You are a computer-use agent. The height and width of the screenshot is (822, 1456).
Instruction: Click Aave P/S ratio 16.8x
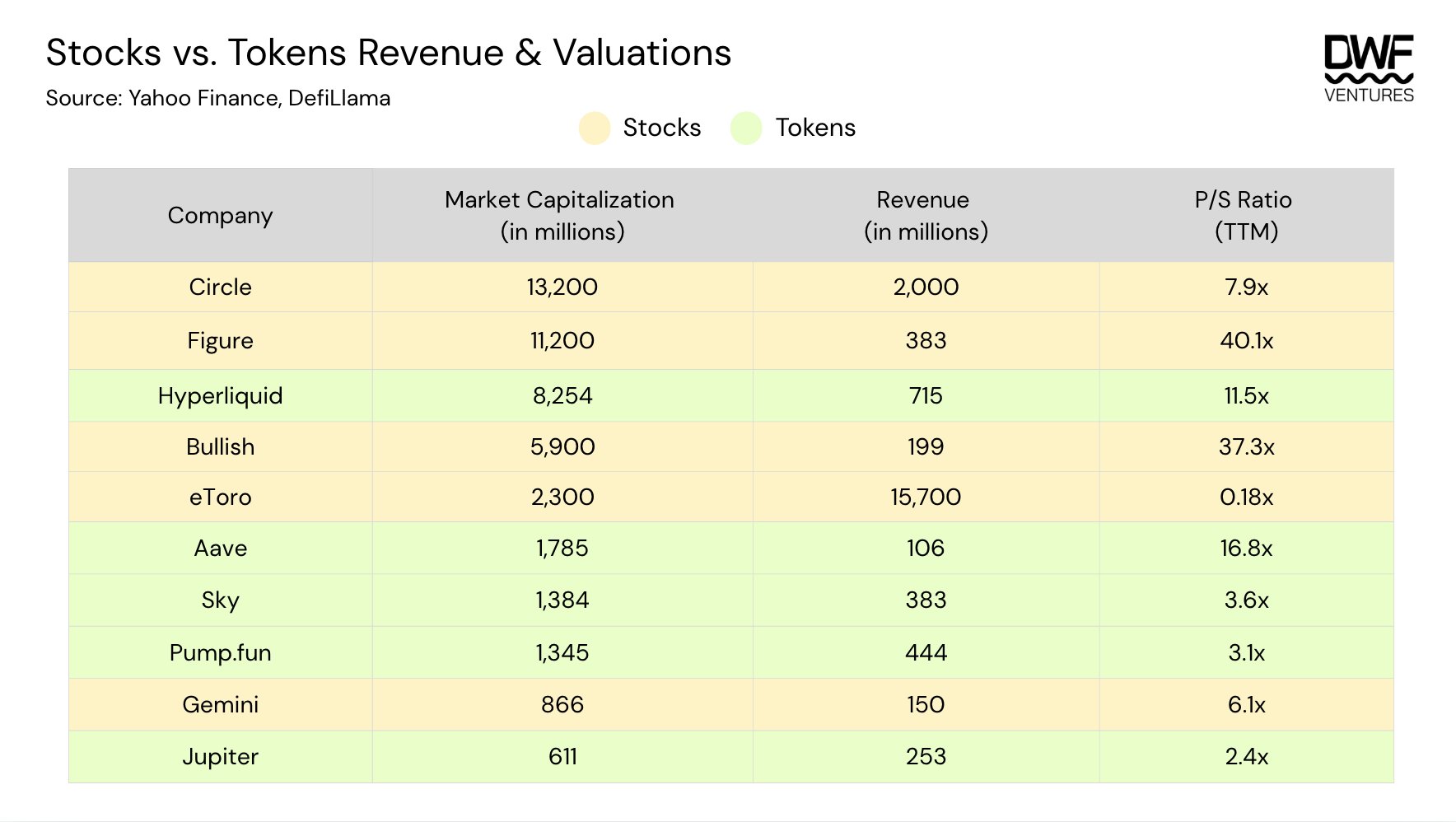1245,549
